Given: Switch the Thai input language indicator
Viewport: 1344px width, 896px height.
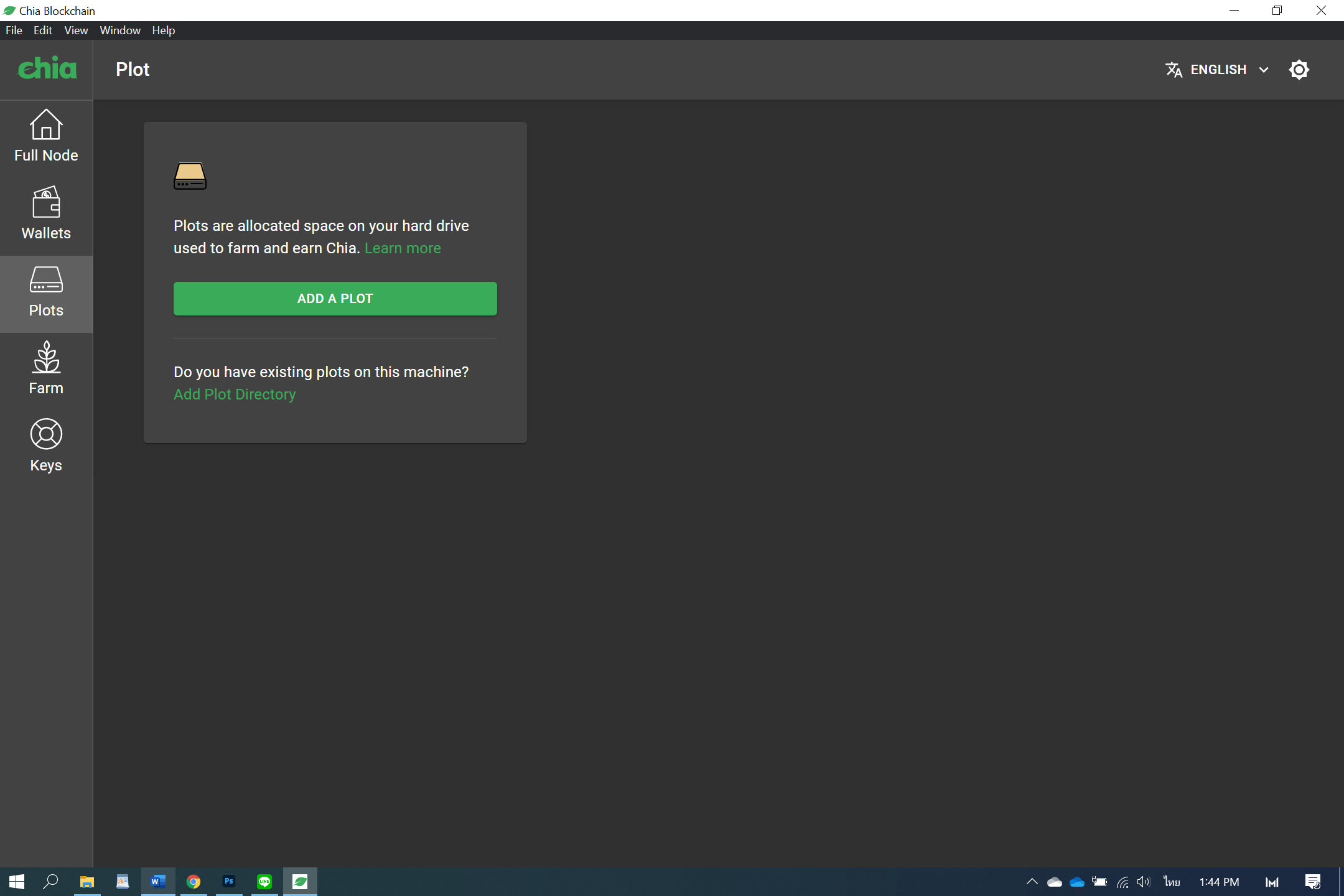Looking at the screenshot, I should tap(1172, 882).
